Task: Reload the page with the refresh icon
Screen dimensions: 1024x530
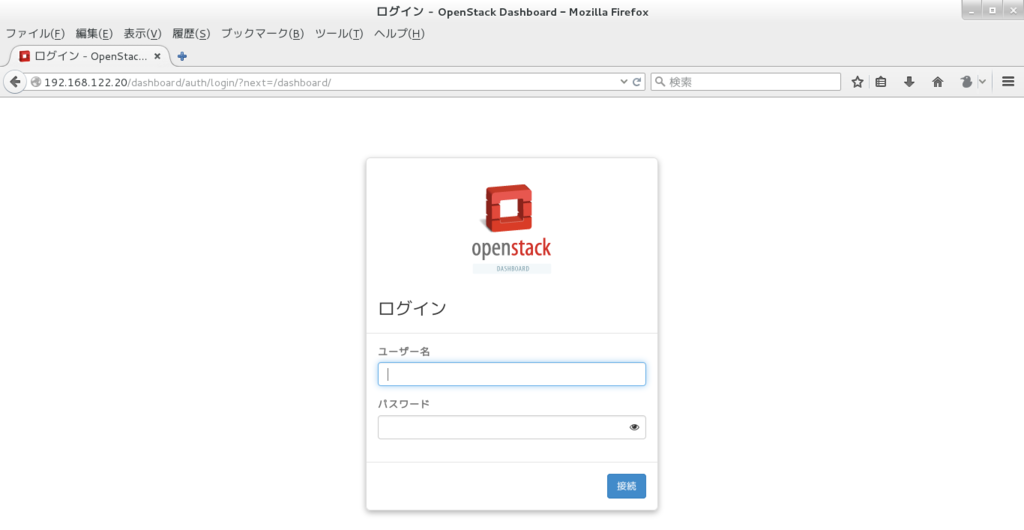Action: pos(637,82)
